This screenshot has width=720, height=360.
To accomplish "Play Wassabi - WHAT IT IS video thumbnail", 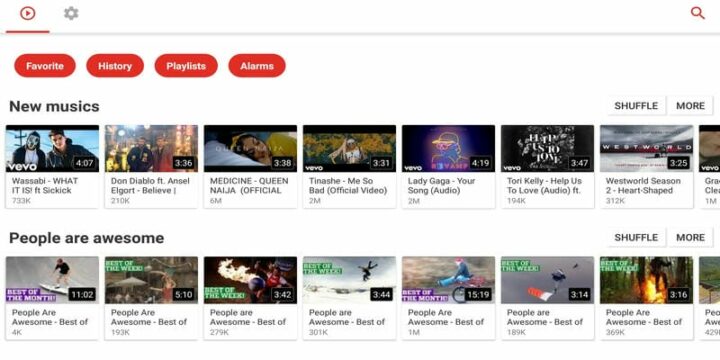I will [x=52, y=148].
